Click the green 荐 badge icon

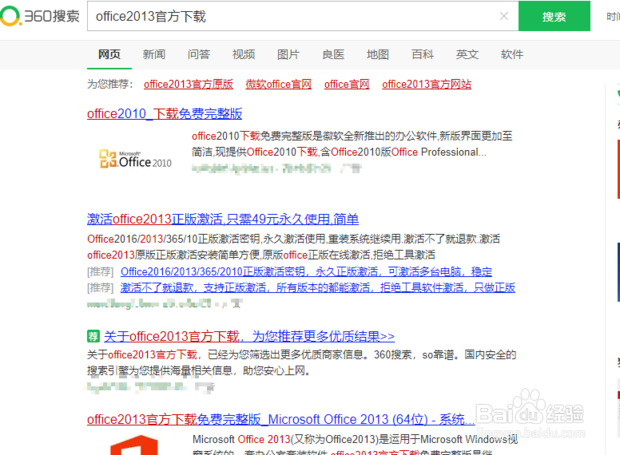pos(93,336)
